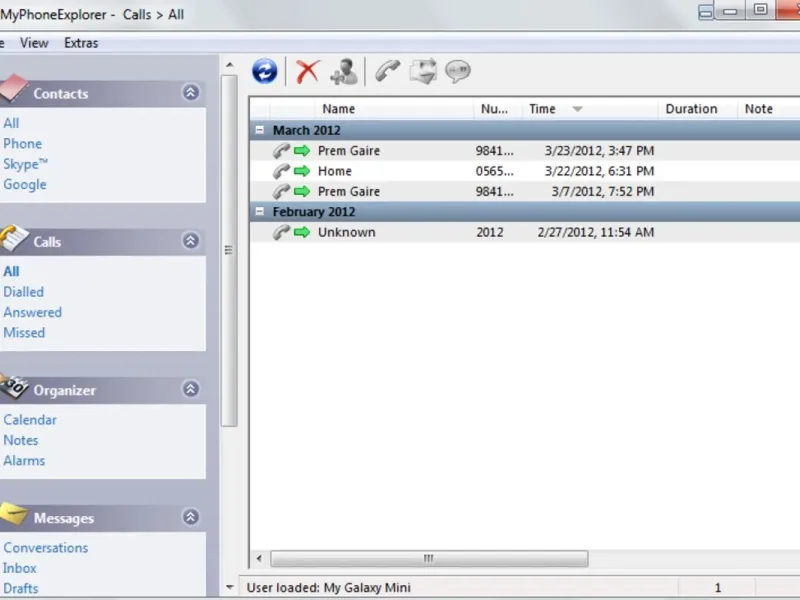Select All calls in sidebar
The width and height of the screenshot is (800, 600).
(11, 271)
